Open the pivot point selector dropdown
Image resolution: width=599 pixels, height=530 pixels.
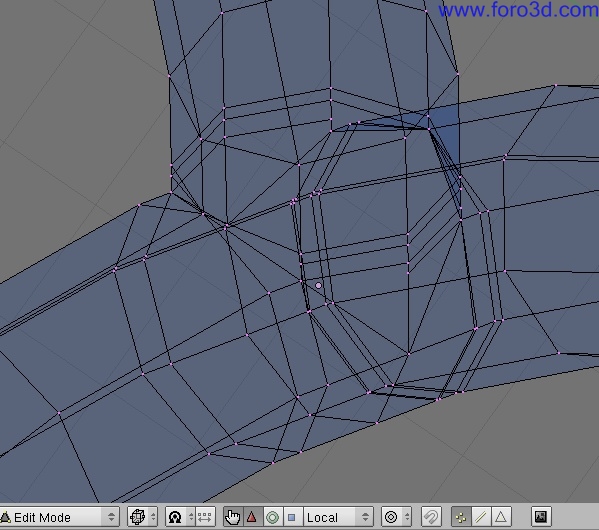180,517
